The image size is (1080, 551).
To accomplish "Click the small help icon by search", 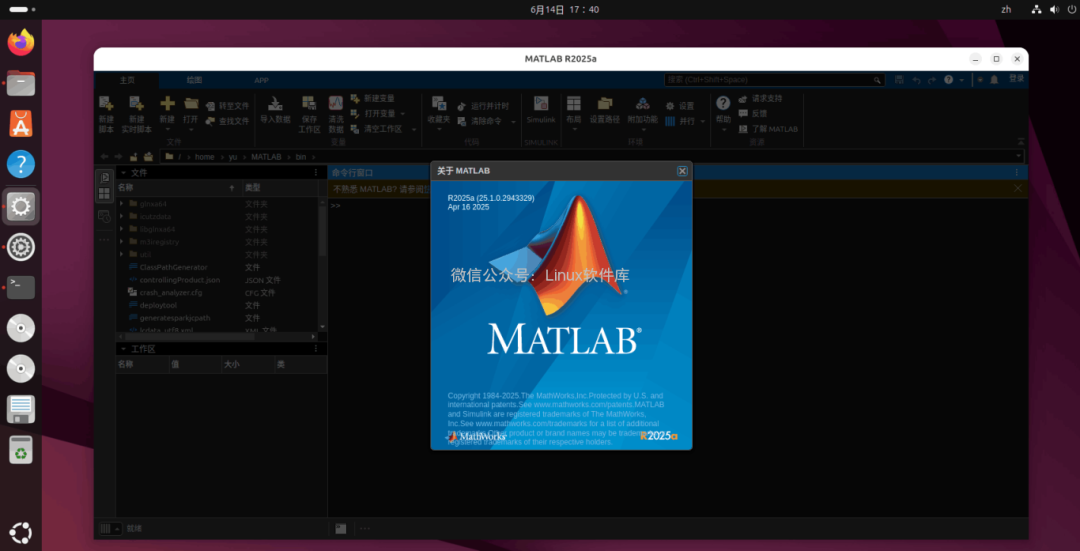I will tap(949, 80).
